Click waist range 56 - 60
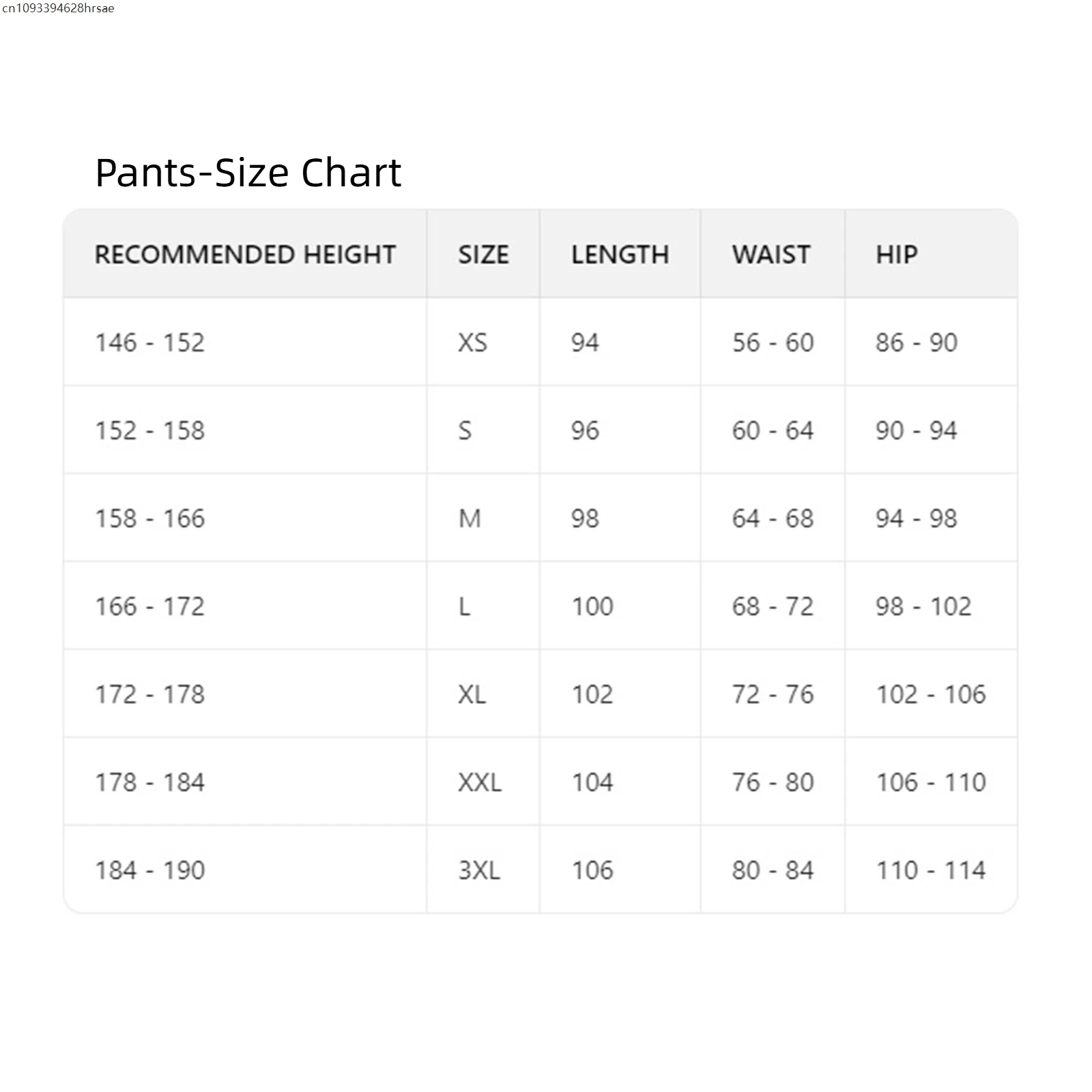This screenshot has height=1092, width=1092. [x=773, y=343]
